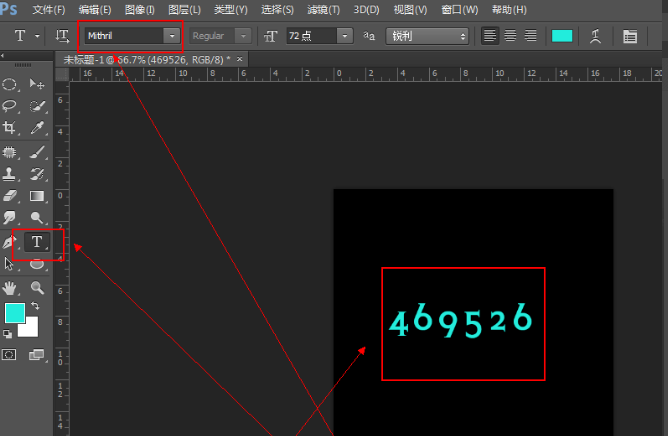Switch to the 未标题-1 document tab

[x=147, y=60]
